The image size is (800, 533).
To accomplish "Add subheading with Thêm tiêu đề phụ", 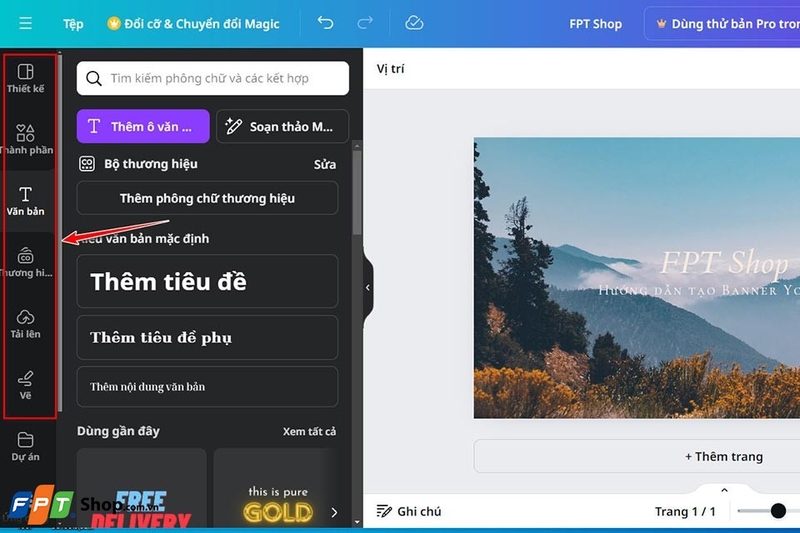I will click(x=207, y=337).
